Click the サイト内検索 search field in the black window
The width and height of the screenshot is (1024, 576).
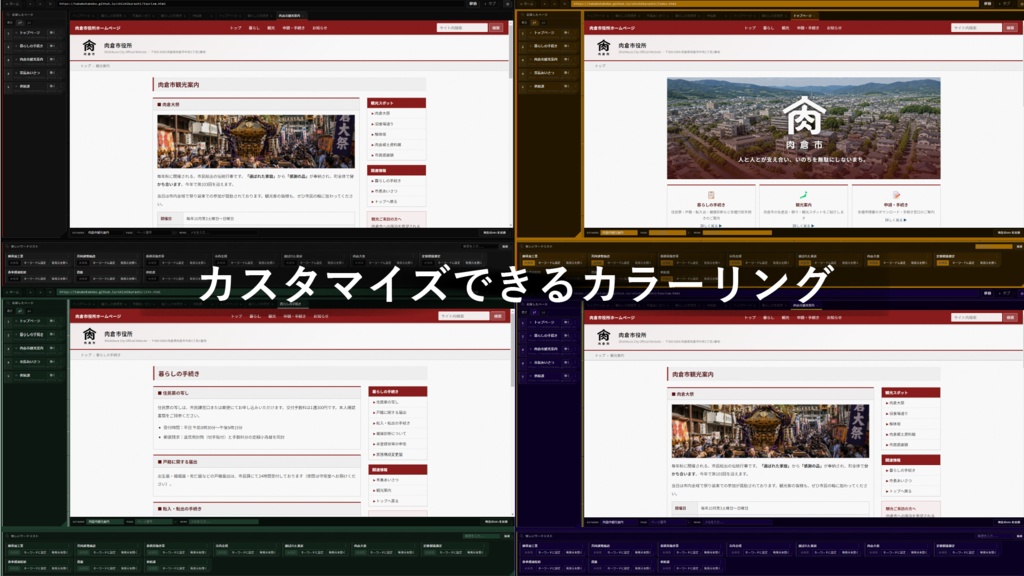click(x=462, y=28)
